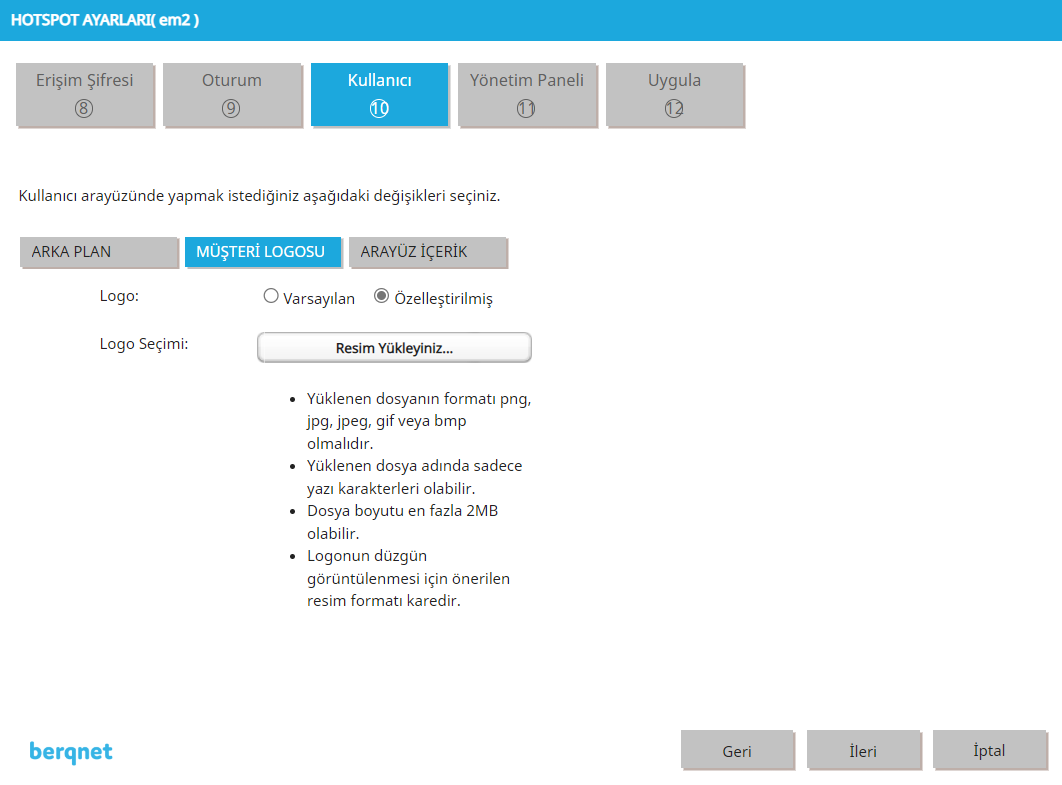This screenshot has height=785, width=1062.
Task: Select the Kullanıcı step 10 tab
Action: click(379, 95)
